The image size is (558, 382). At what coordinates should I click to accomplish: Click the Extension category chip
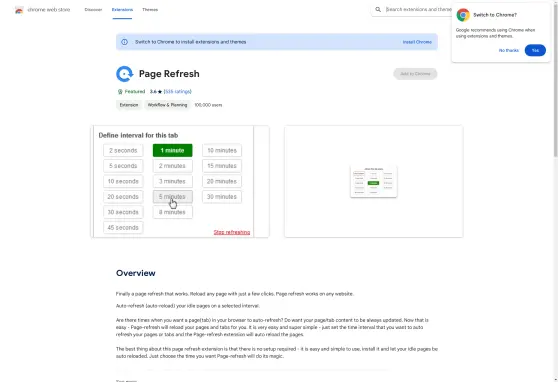(x=129, y=105)
